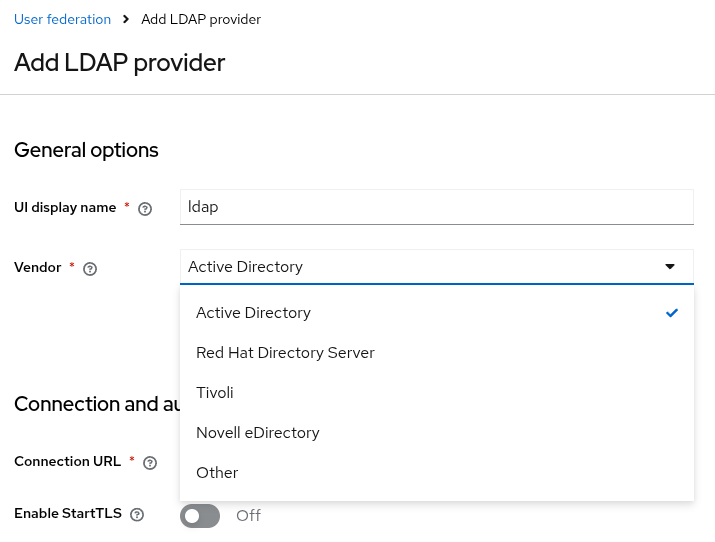Click the General options section heading
Image resolution: width=715 pixels, height=542 pixels.
pyautogui.click(x=86, y=150)
